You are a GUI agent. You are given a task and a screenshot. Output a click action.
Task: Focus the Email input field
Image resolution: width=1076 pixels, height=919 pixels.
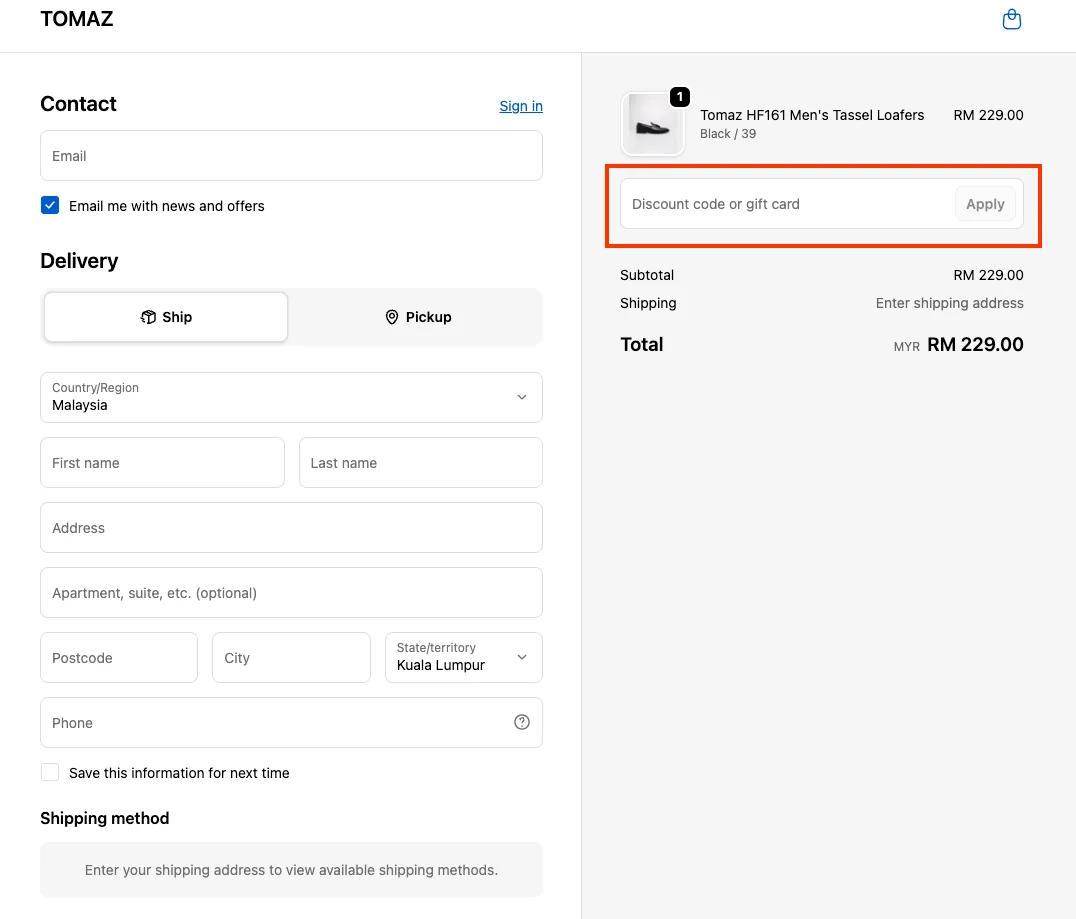[291, 156]
